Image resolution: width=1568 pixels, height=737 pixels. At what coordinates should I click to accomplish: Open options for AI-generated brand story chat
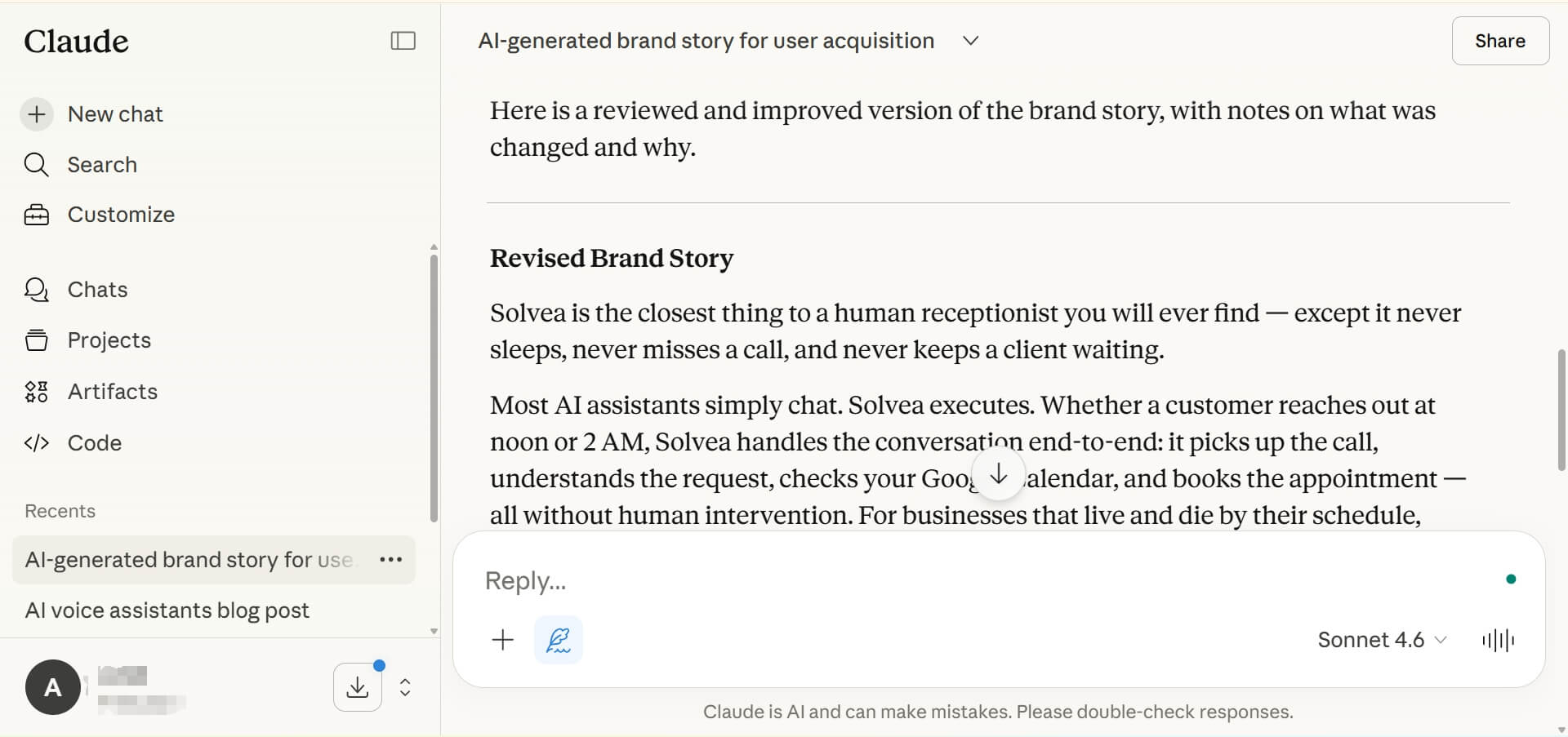tap(391, 560)
